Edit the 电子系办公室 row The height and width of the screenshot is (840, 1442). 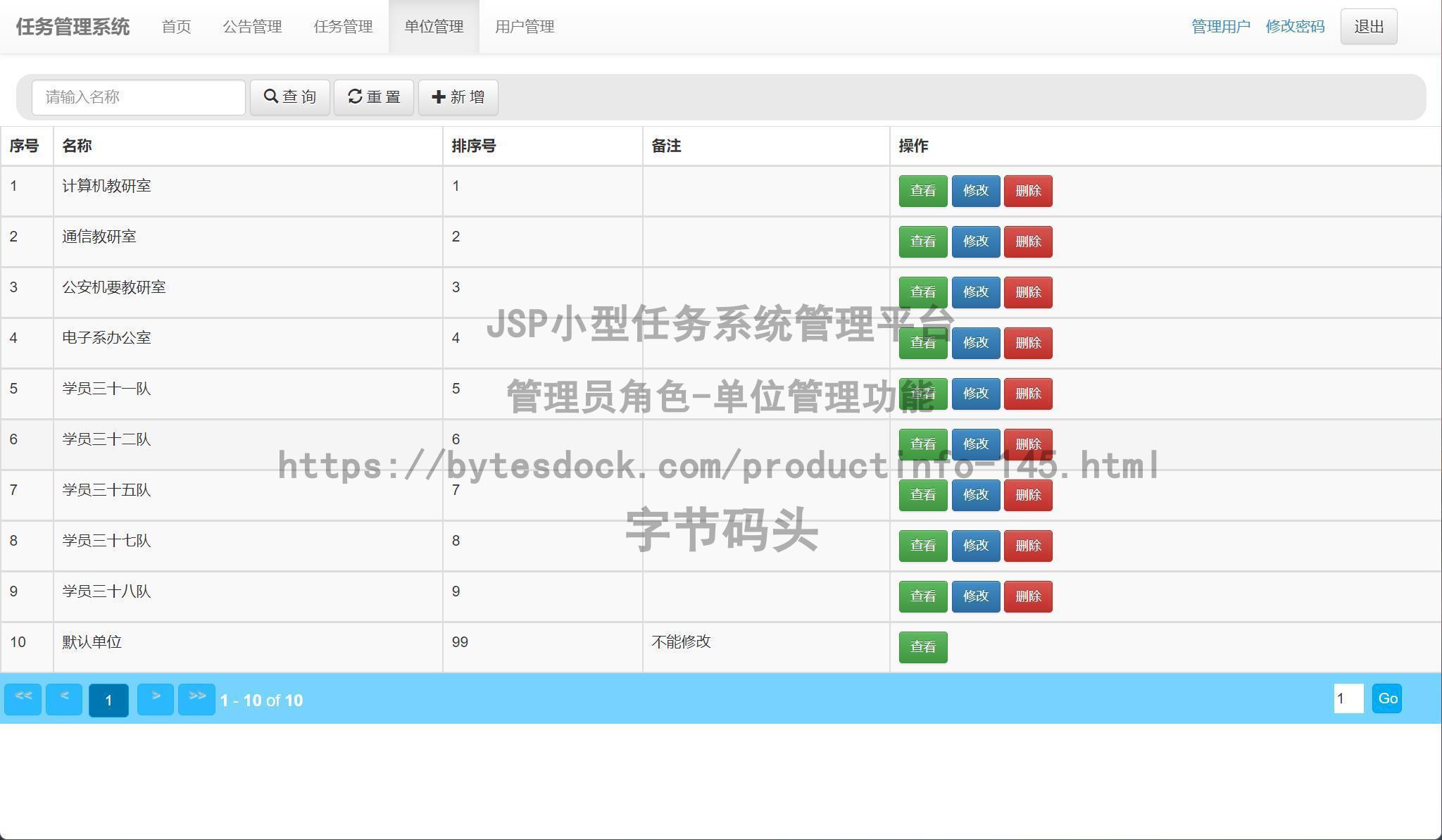[x=976, y=343]
